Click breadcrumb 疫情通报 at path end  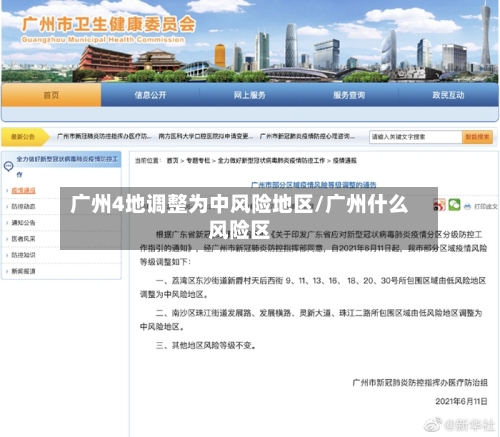click(345, 161)
